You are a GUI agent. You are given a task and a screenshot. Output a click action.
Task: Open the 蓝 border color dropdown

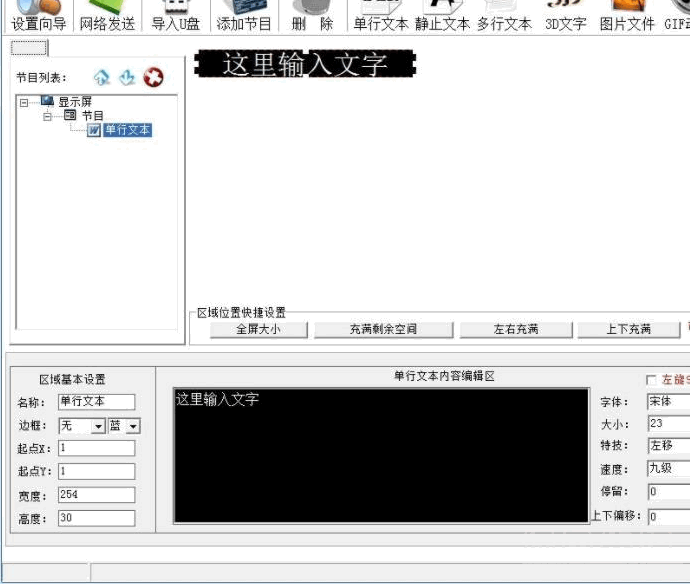134,426
